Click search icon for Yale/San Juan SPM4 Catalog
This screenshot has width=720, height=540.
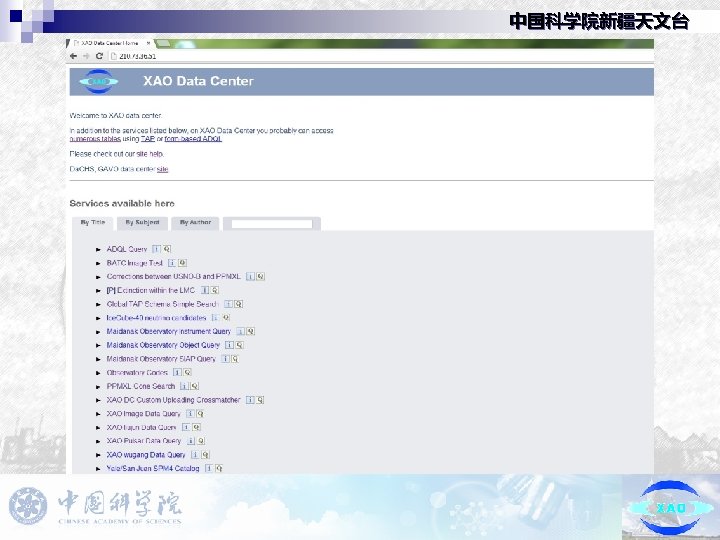(219, 468)
